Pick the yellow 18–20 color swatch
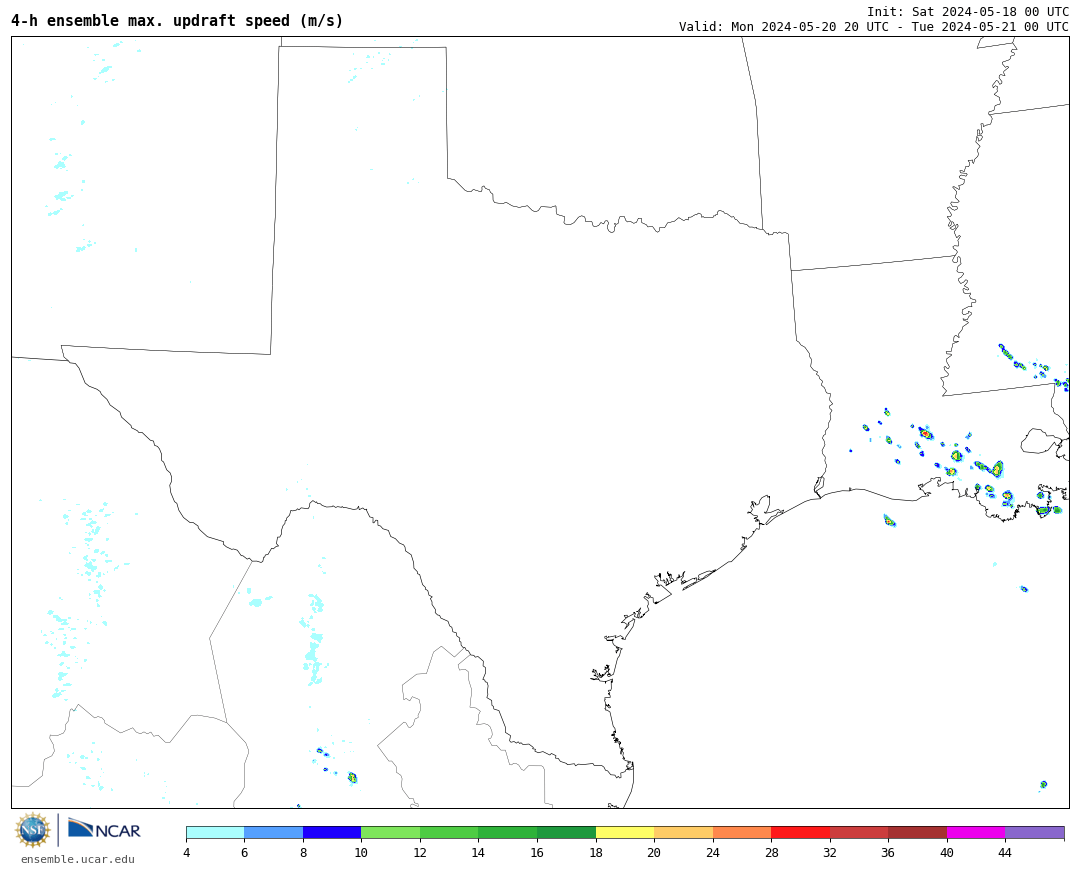1080x871 pixels. [x=625, y=833]
